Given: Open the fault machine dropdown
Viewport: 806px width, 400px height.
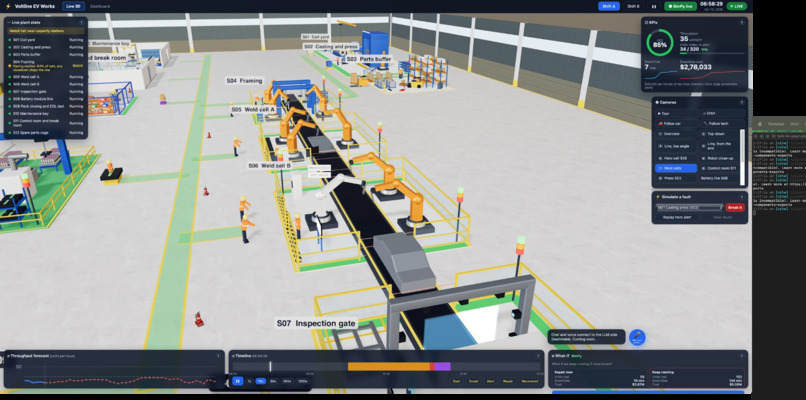Looking at the screenshot, I should pos(689,208).
